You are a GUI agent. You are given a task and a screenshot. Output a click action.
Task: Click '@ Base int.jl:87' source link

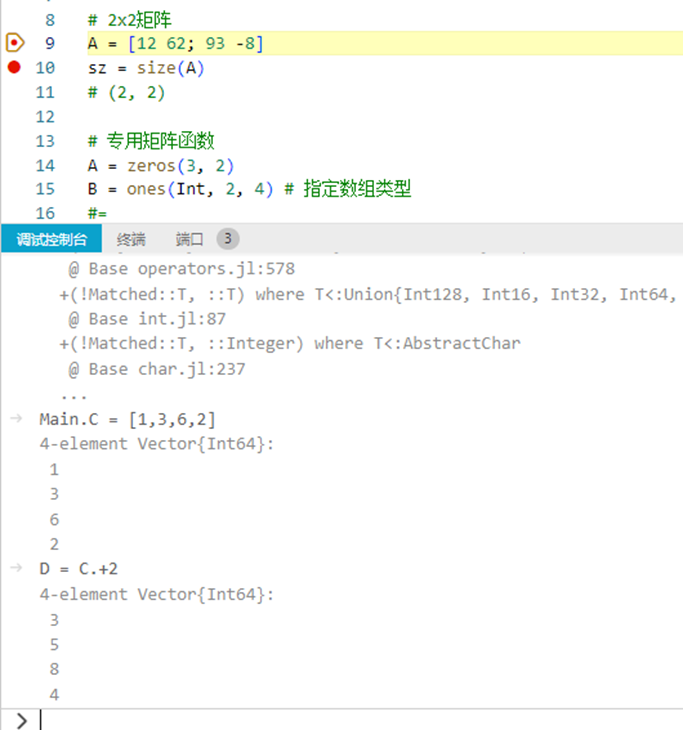pyautogui.click(x=147, y=319)
